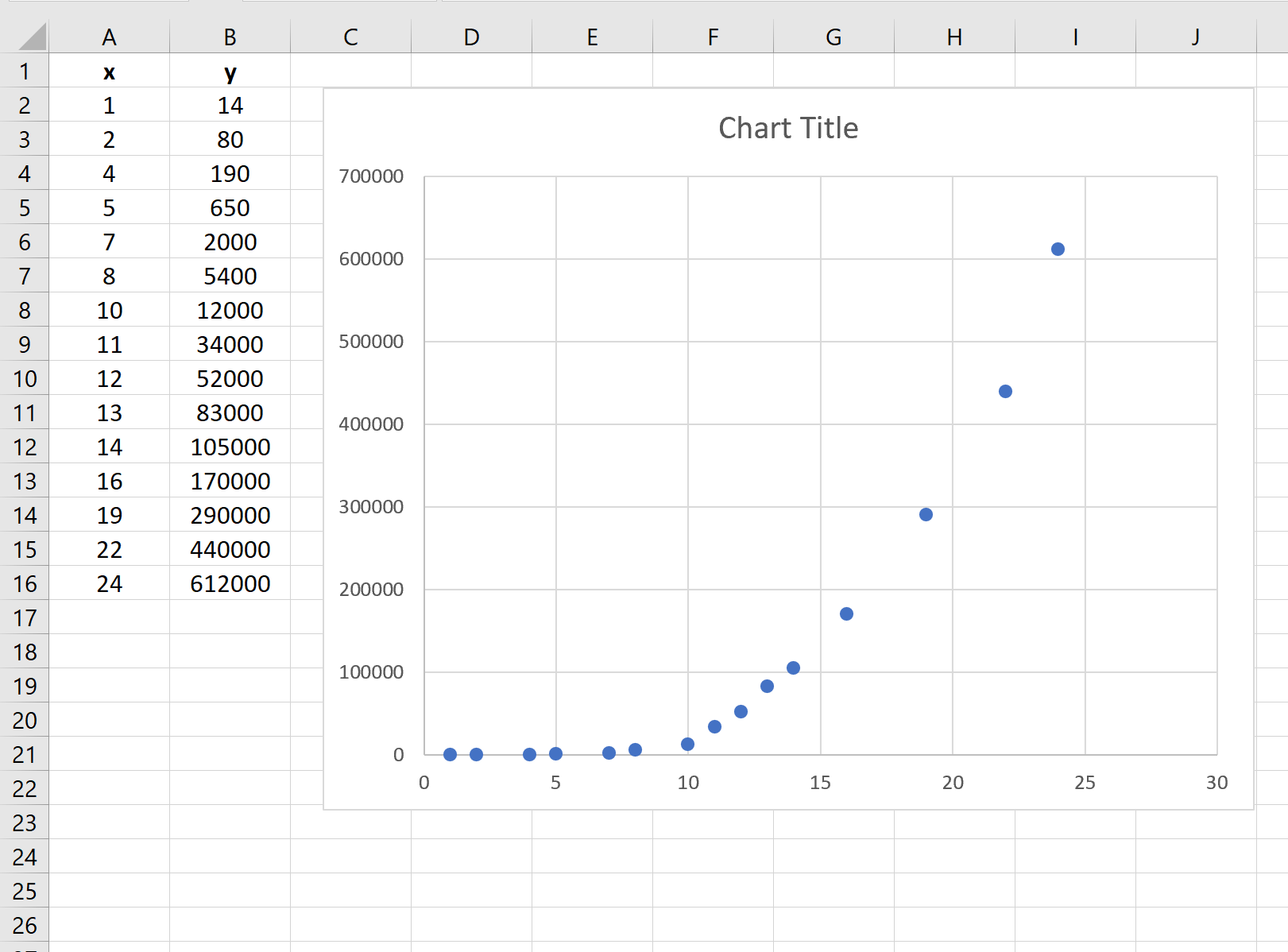The height and width of the screenshot is (952, 1288).
Task: Select the Chart Title text
Action: 787,127
